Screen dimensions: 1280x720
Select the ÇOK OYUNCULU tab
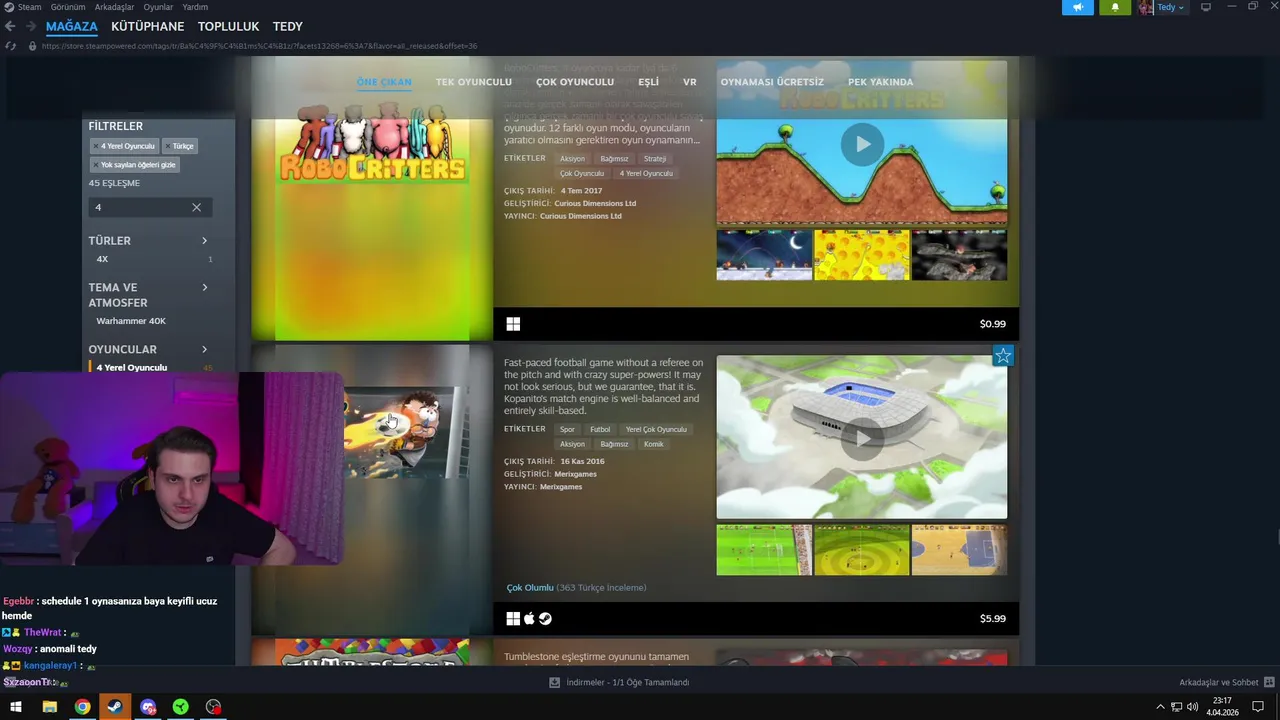[575, 82]
